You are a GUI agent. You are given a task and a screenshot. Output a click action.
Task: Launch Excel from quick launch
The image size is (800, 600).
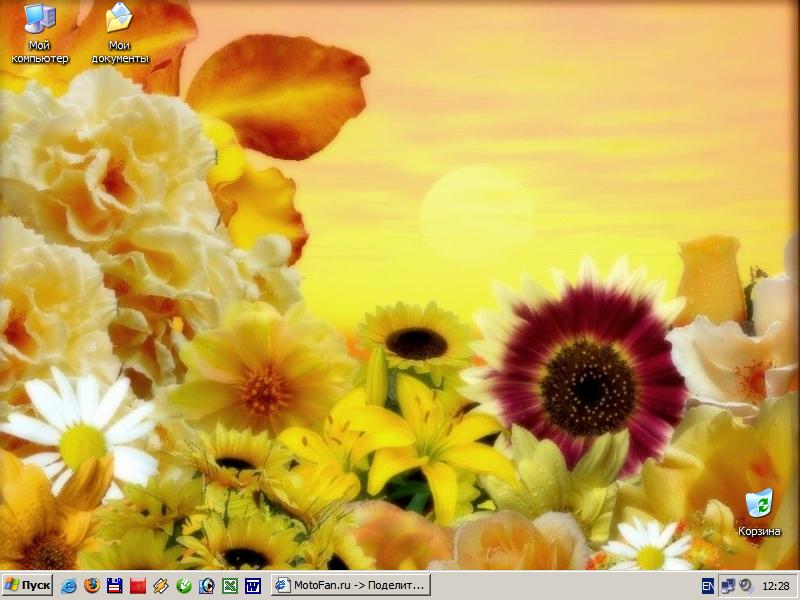[230, 586]
